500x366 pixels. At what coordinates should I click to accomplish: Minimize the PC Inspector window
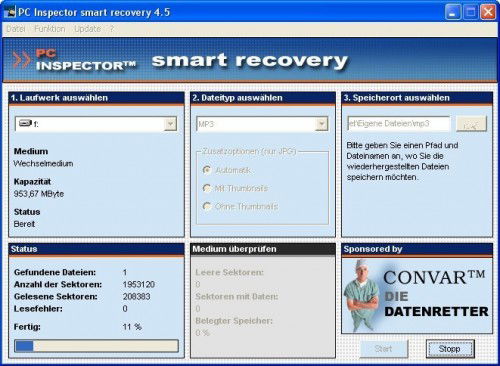click(453, 13)
